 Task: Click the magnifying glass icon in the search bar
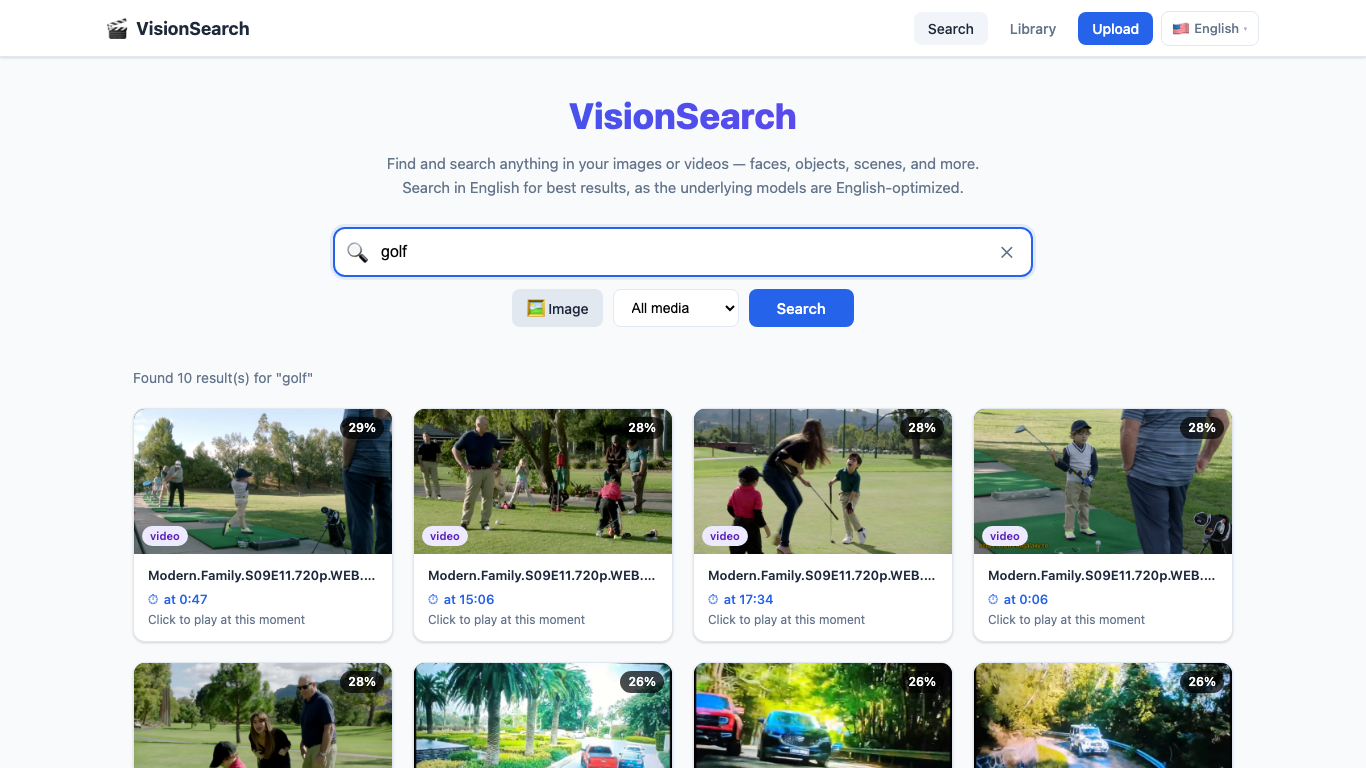coord(357,252)
